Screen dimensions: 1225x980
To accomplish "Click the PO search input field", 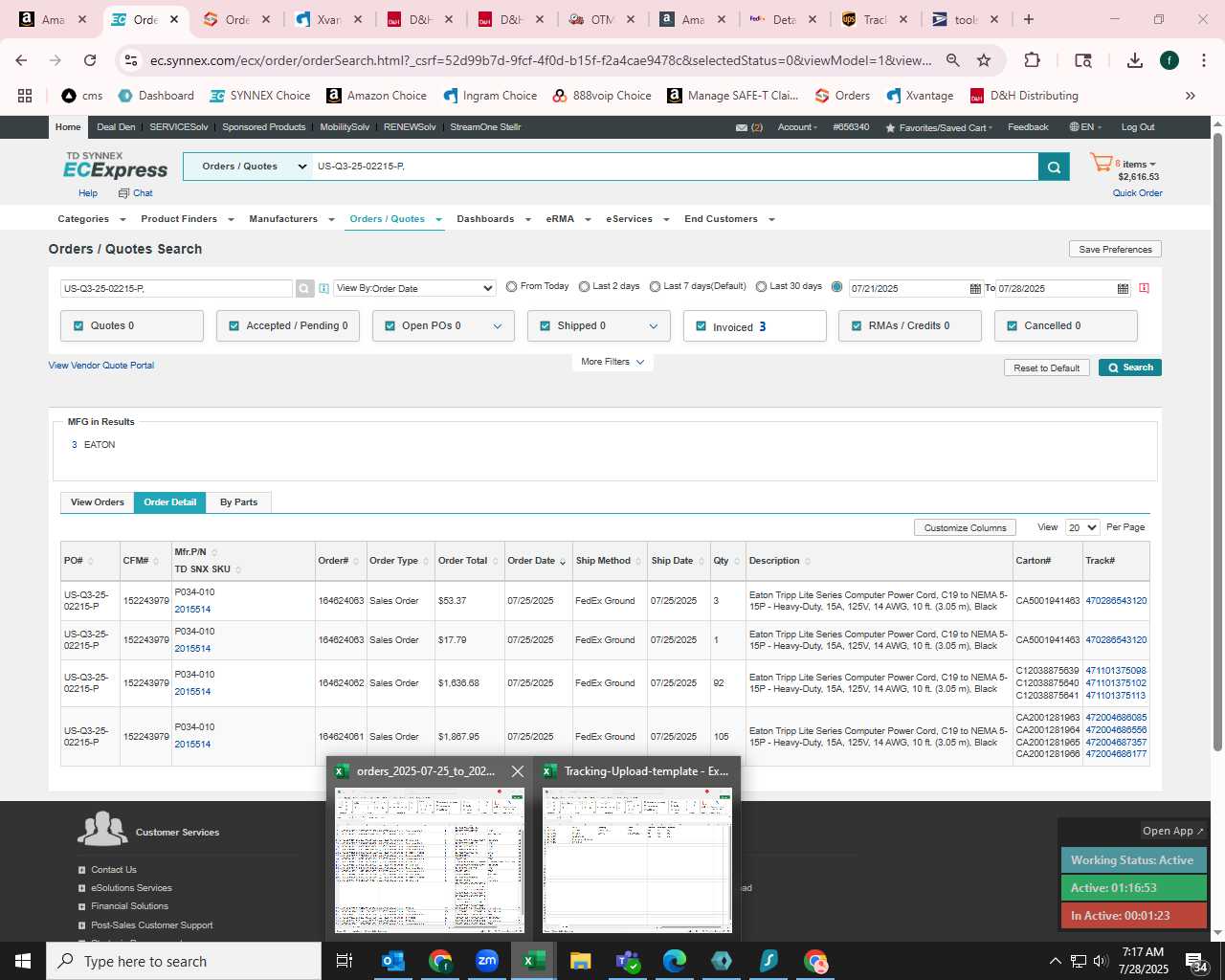I will click(177, 288).
